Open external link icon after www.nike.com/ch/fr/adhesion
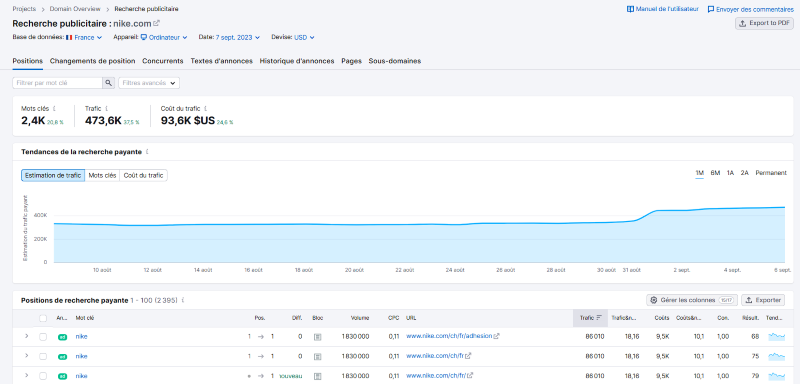 [496, 336]
